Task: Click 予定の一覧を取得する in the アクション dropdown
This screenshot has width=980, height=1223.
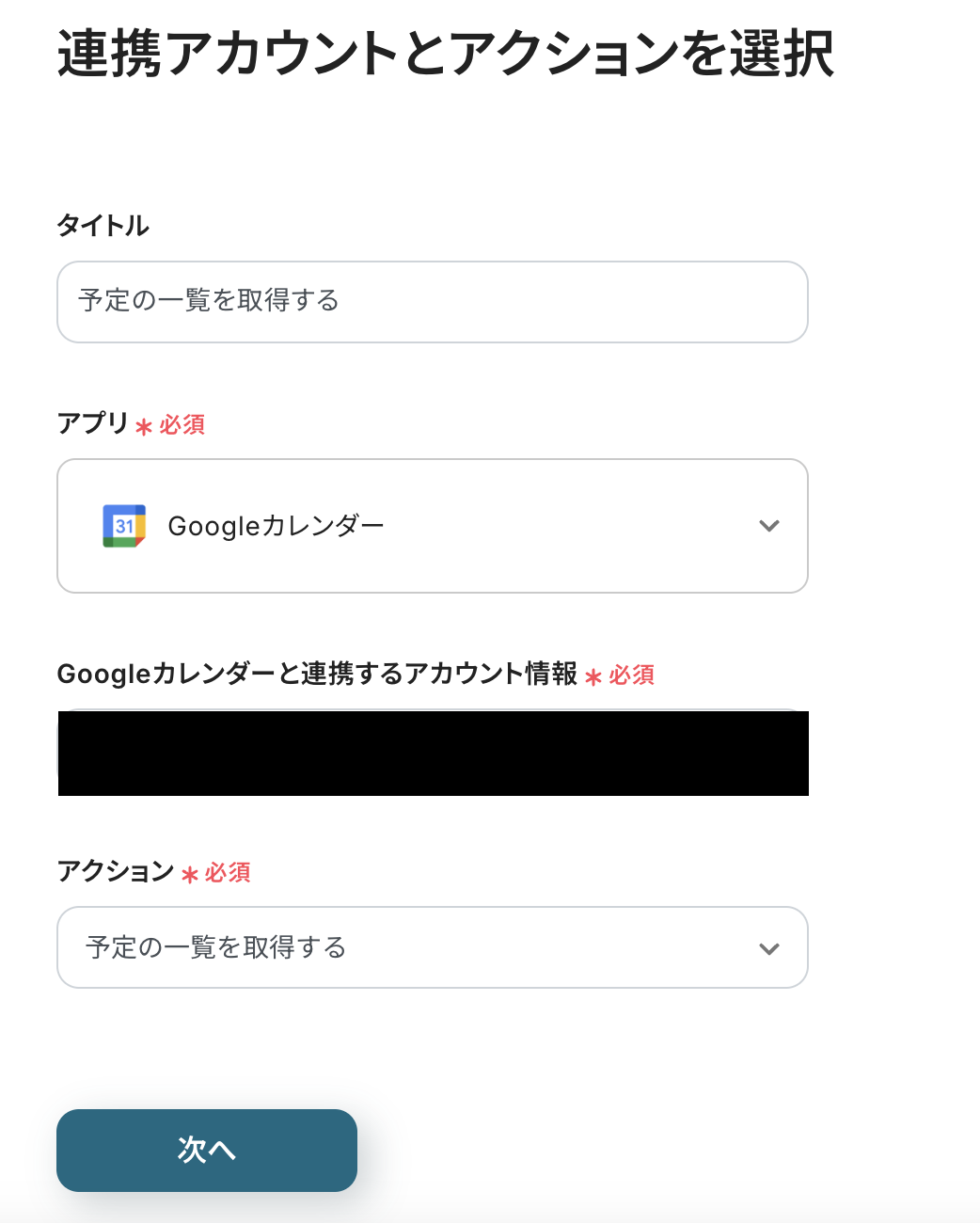Action: tap(216, 947)
